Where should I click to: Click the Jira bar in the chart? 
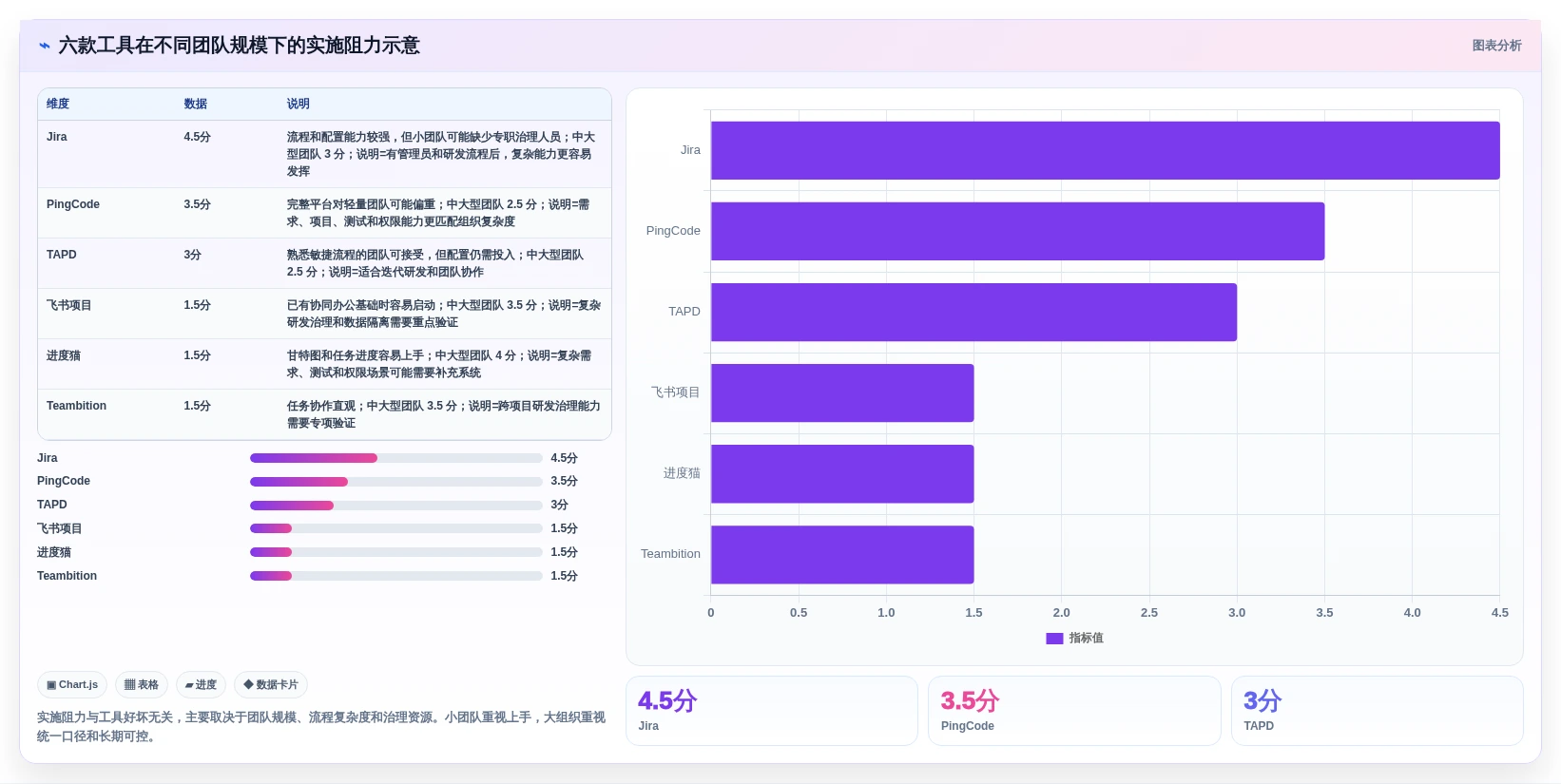click(1105, 150)
